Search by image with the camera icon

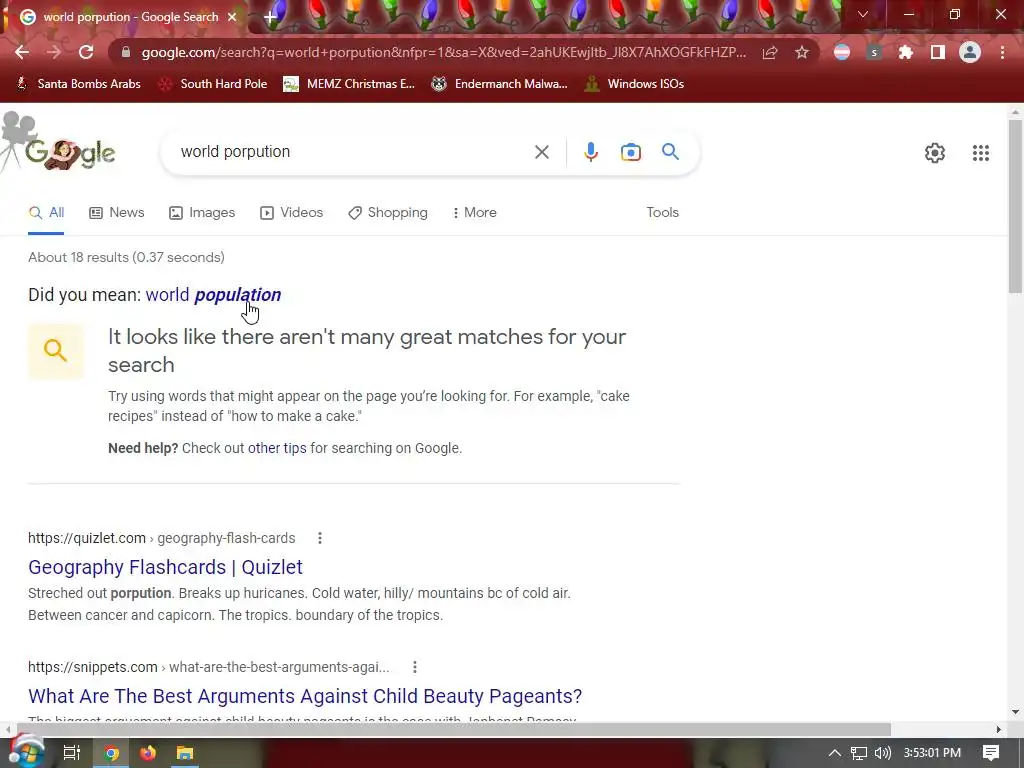click(x=630, y=152)
